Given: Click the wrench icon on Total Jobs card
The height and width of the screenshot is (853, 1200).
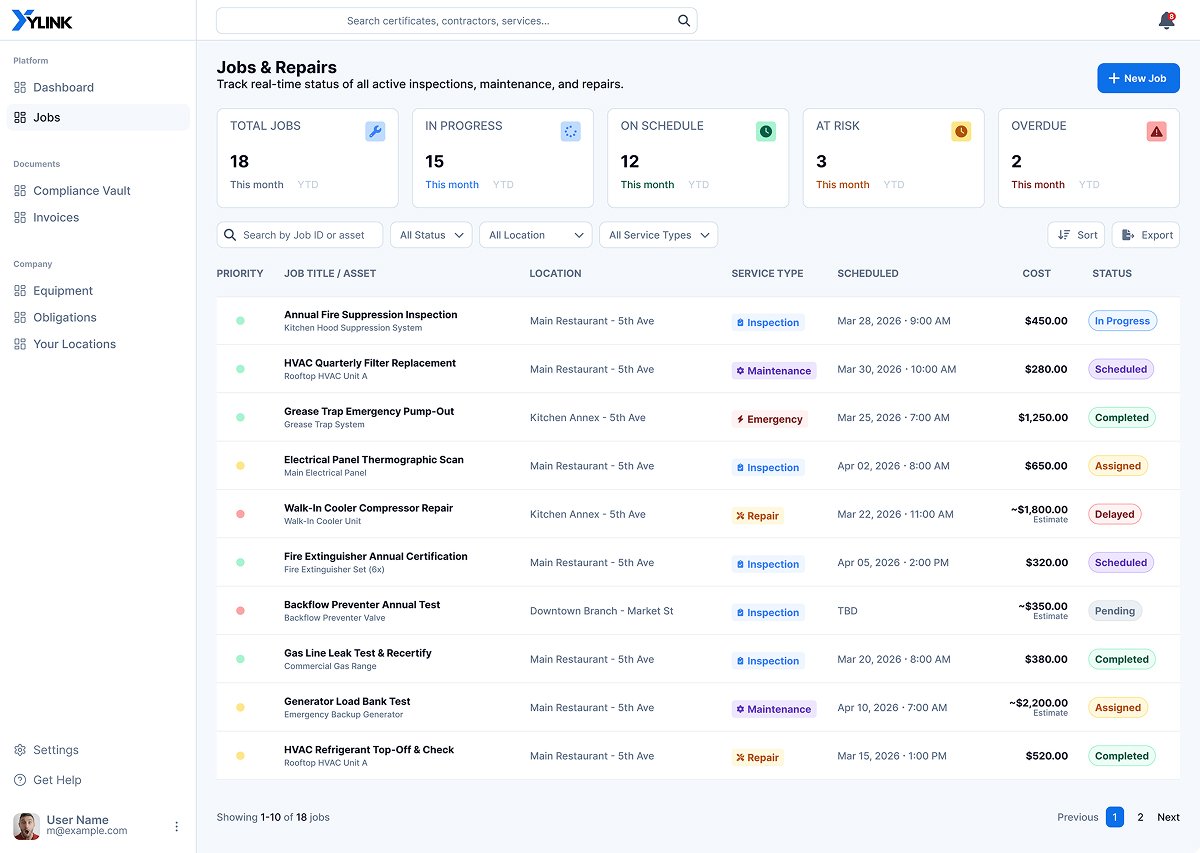Looking at the screenshot, I should click(x=375, y=131).
